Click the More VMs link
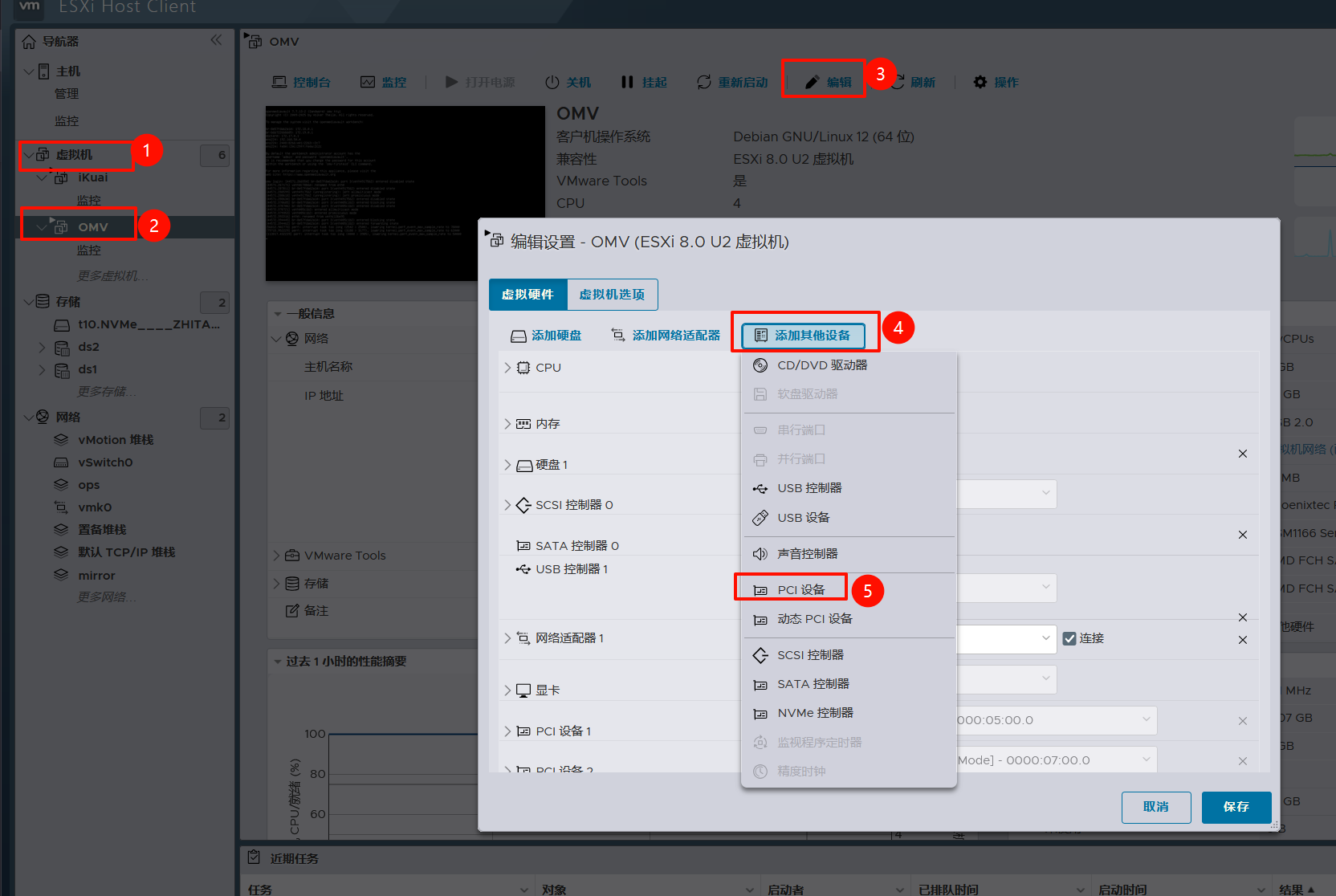Screen dimensions: 1336x896 [x=112, y=276]
